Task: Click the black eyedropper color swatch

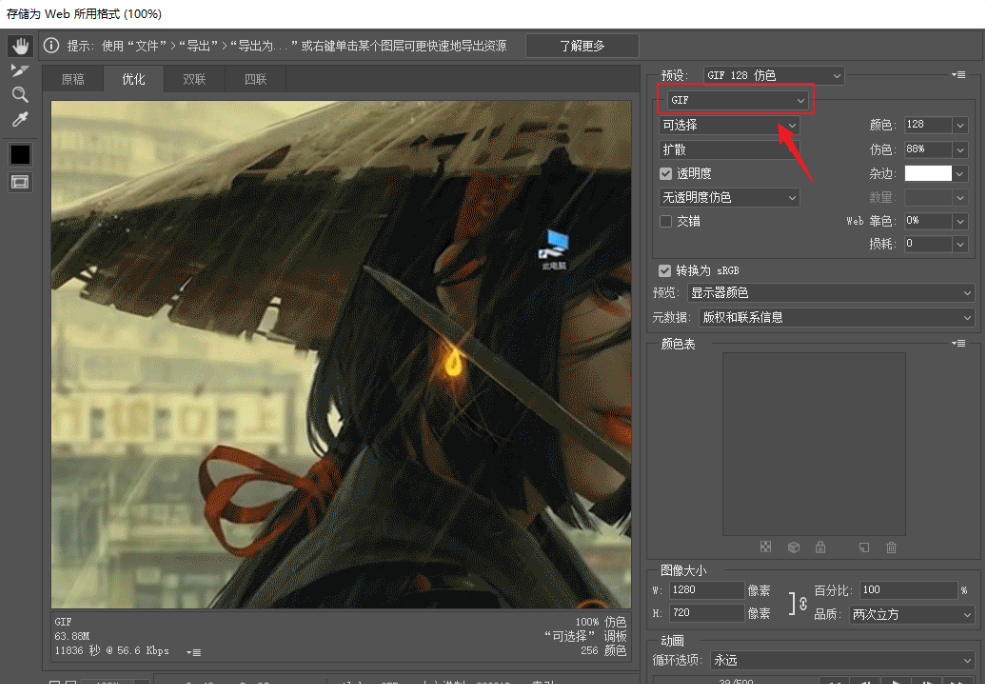Action: (x=20, y=155)
